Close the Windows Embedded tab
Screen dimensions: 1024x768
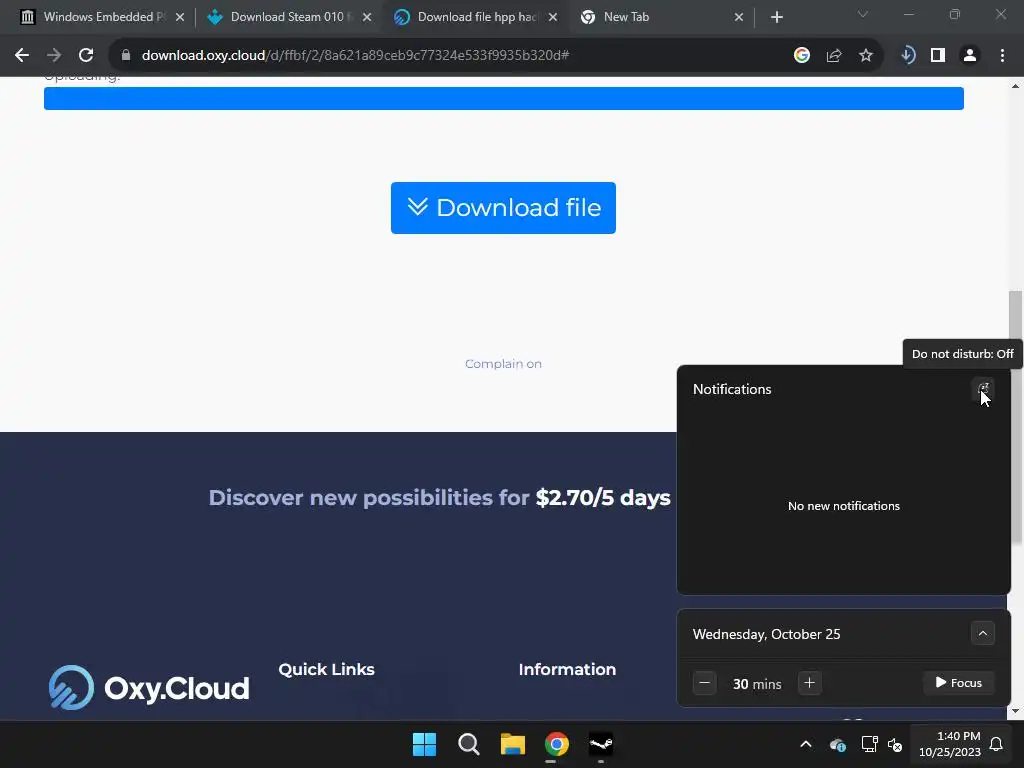(x=180, y=17)
